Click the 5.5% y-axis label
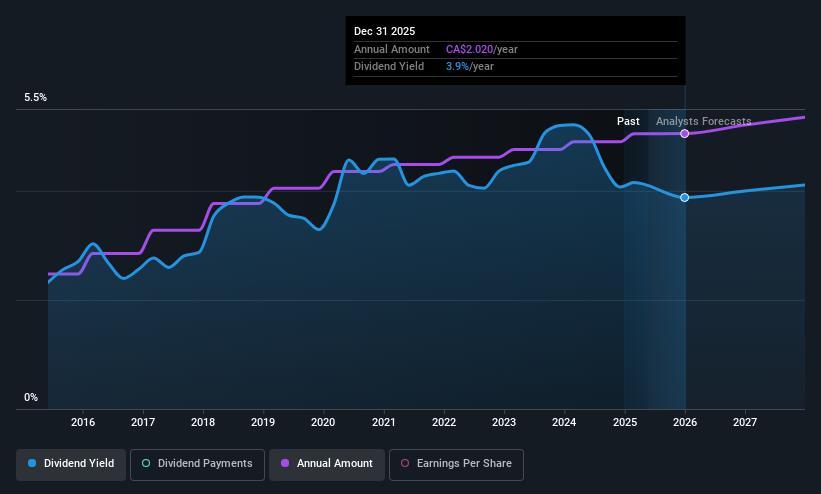The image size is (821, 494). coord(35,97)
